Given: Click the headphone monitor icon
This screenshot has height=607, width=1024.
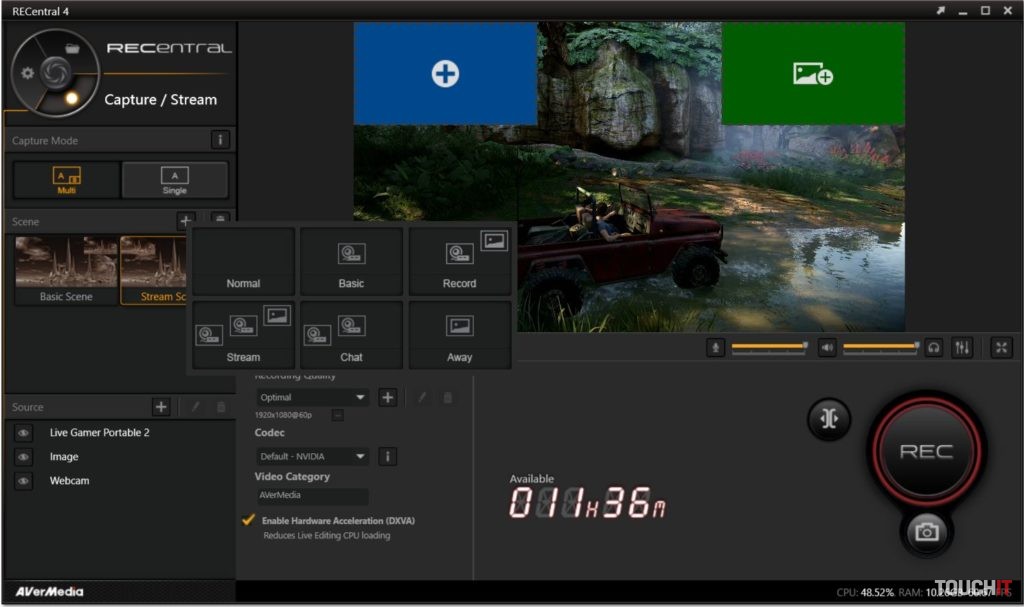Looking at the screenshot, I should 934,347.
